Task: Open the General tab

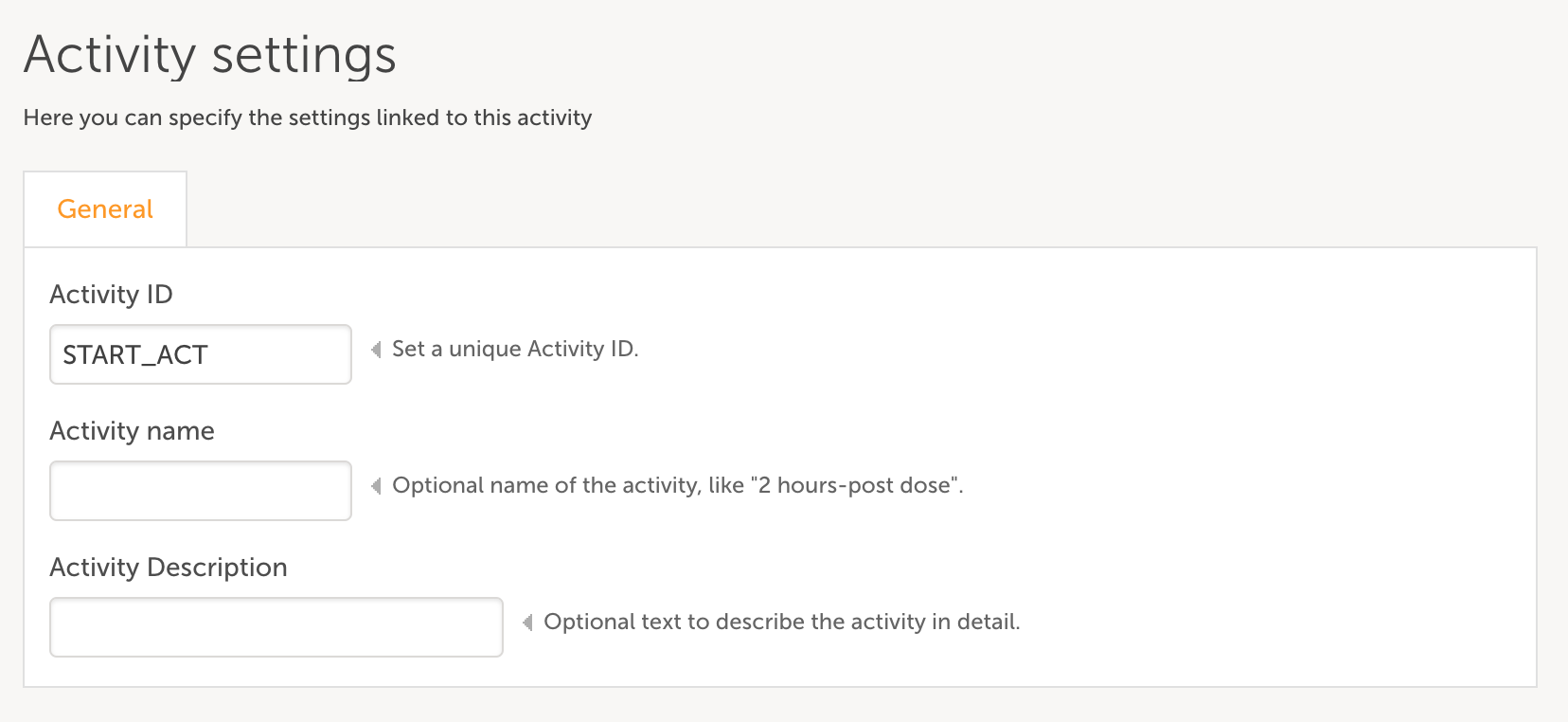Action: [105, 209]
